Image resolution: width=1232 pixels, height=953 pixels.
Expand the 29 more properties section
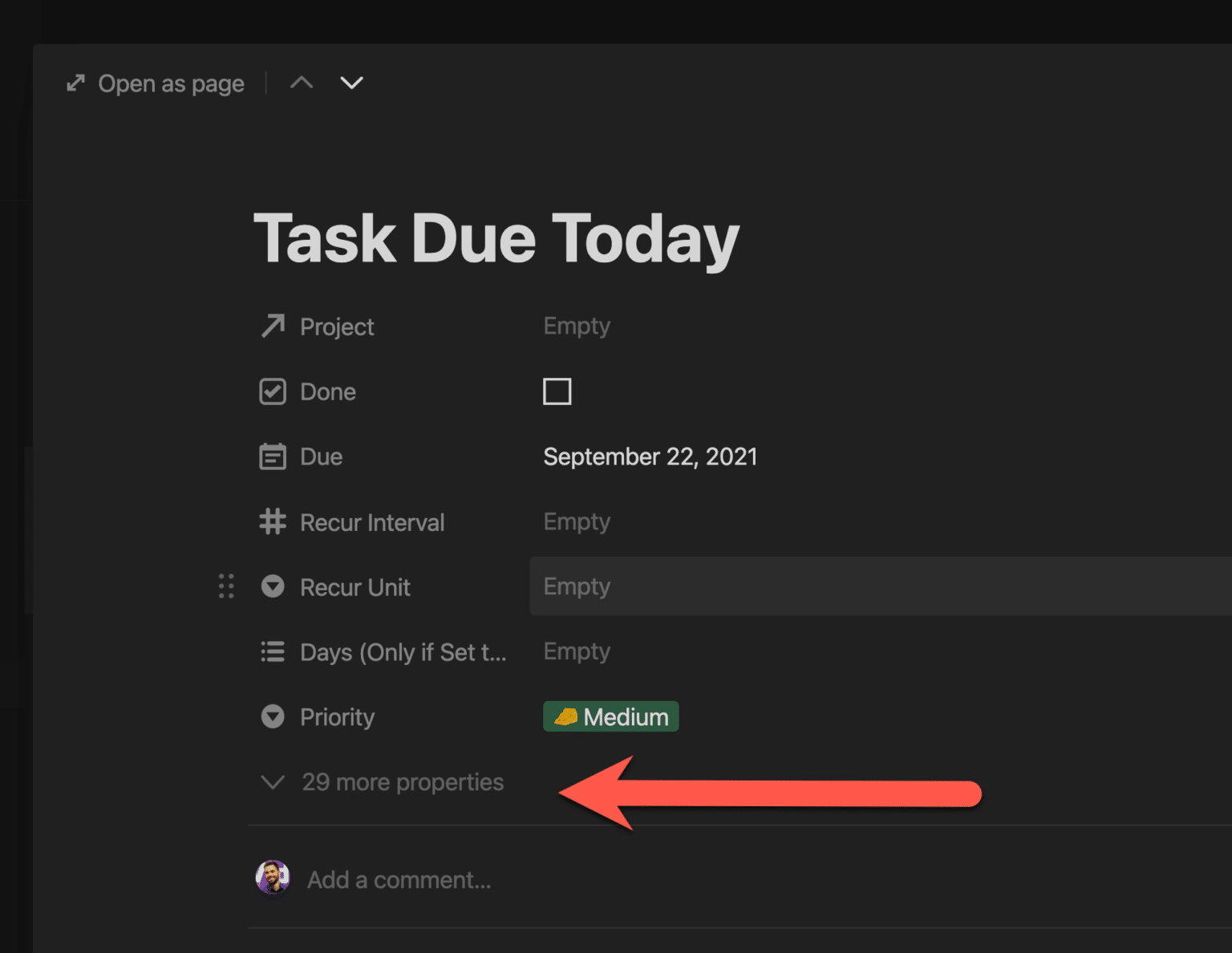(x=401, y=782)
